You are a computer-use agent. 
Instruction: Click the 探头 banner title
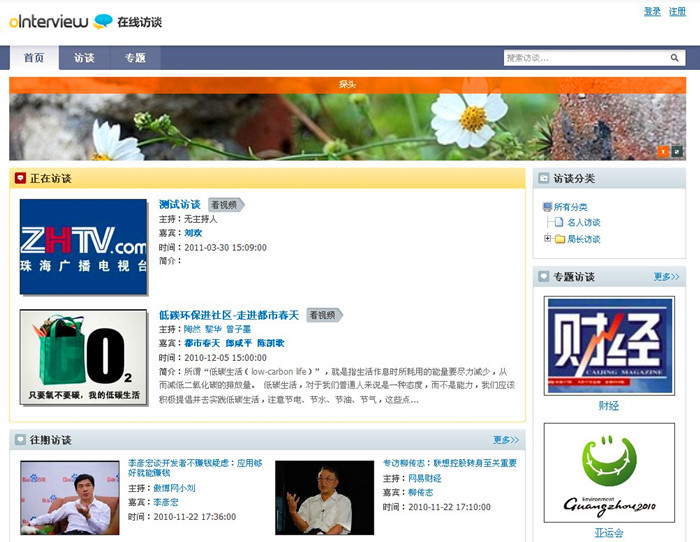click(x=347, y=84)
